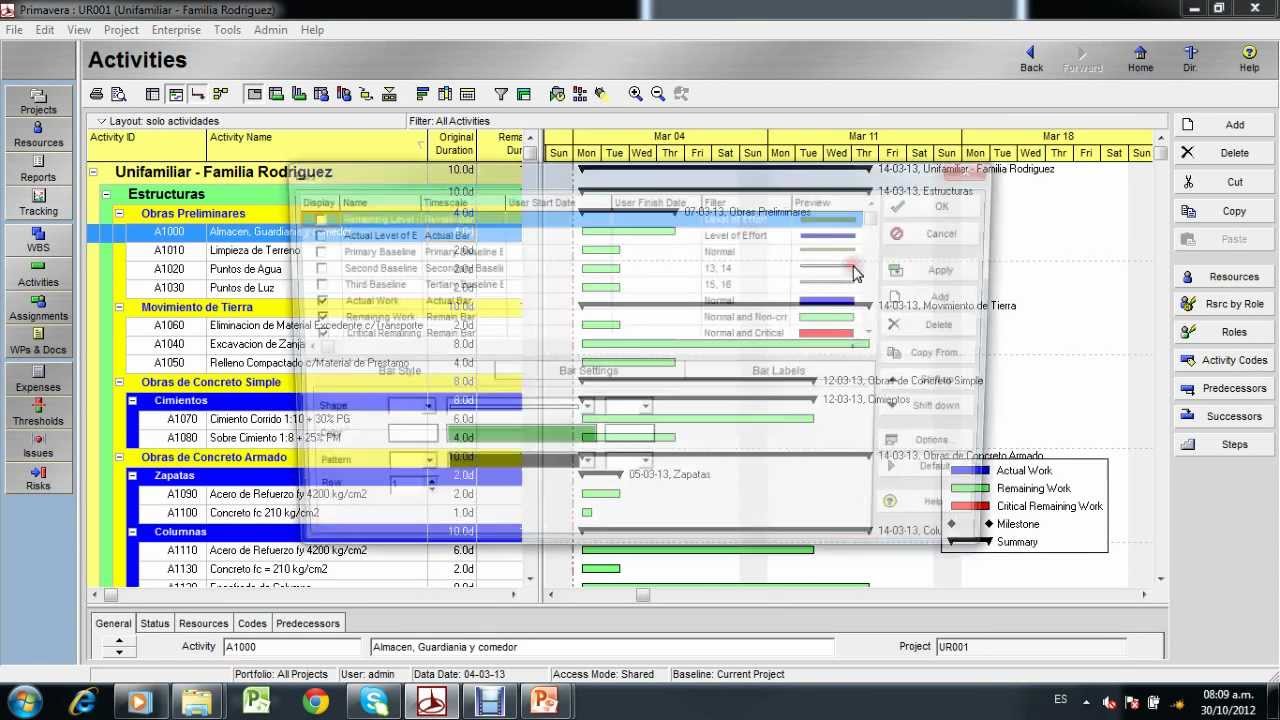The height and width of the screenshot is (720, 1280).
Task: Toggle the Gantt Chart view icon
Action: point(176,94)
